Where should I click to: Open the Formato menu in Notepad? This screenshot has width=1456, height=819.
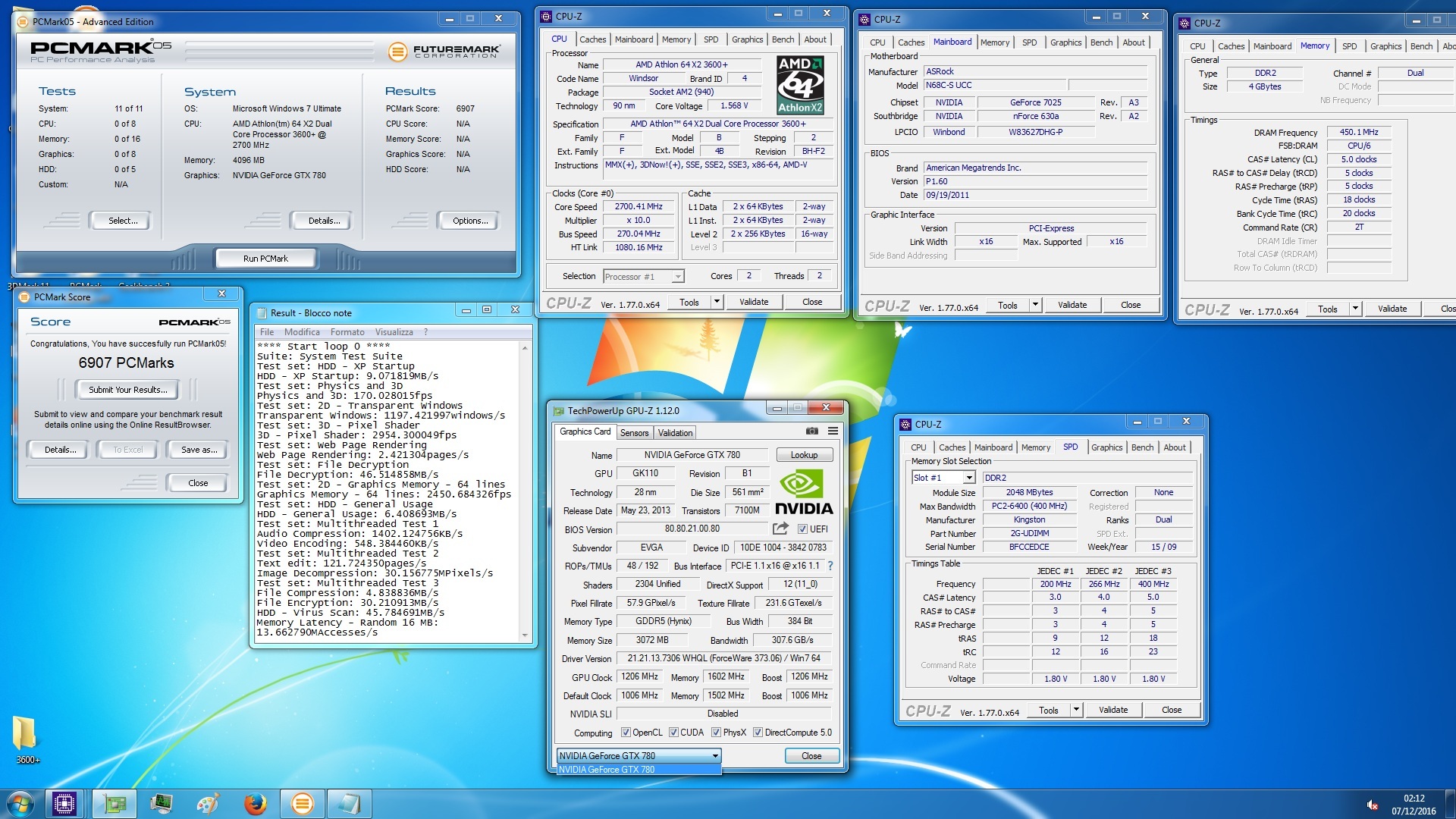[x=347, y=332]
